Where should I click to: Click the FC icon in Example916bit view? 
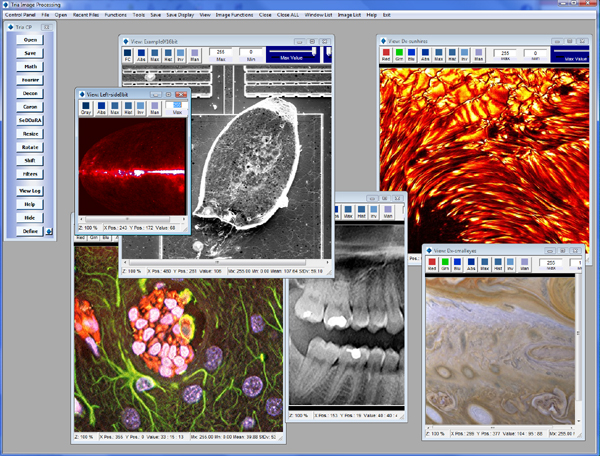click(x=128, y=53)
